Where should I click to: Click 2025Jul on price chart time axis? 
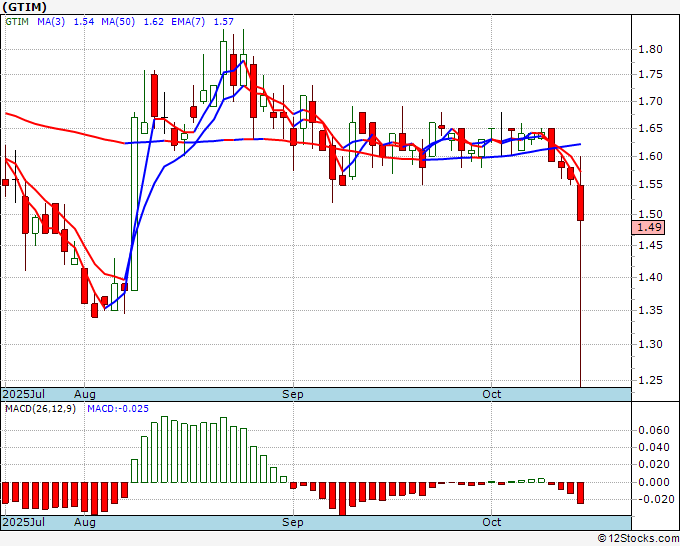24,394
